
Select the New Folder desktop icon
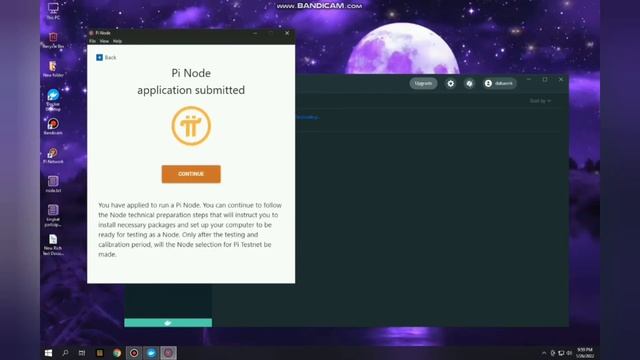coord(53,69)
